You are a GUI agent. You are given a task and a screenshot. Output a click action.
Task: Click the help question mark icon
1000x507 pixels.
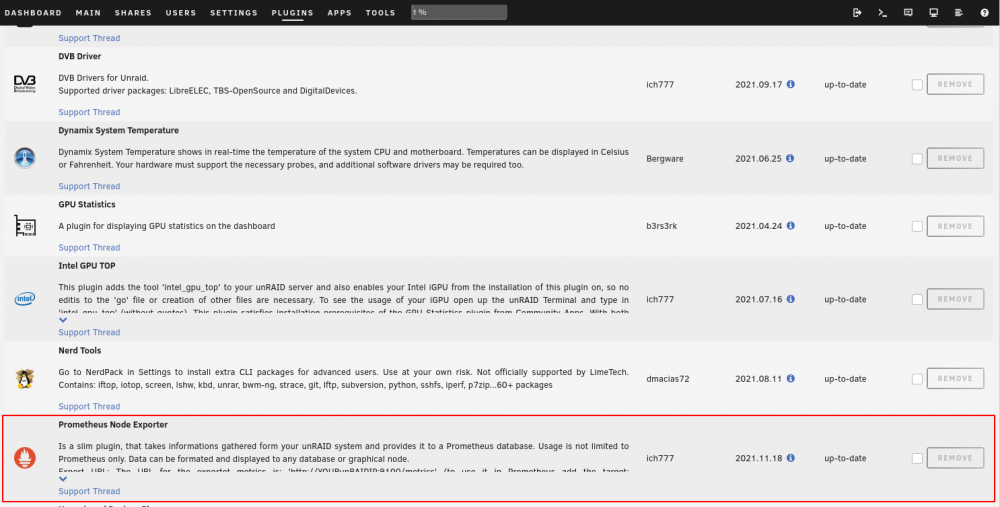pos(984,13)
